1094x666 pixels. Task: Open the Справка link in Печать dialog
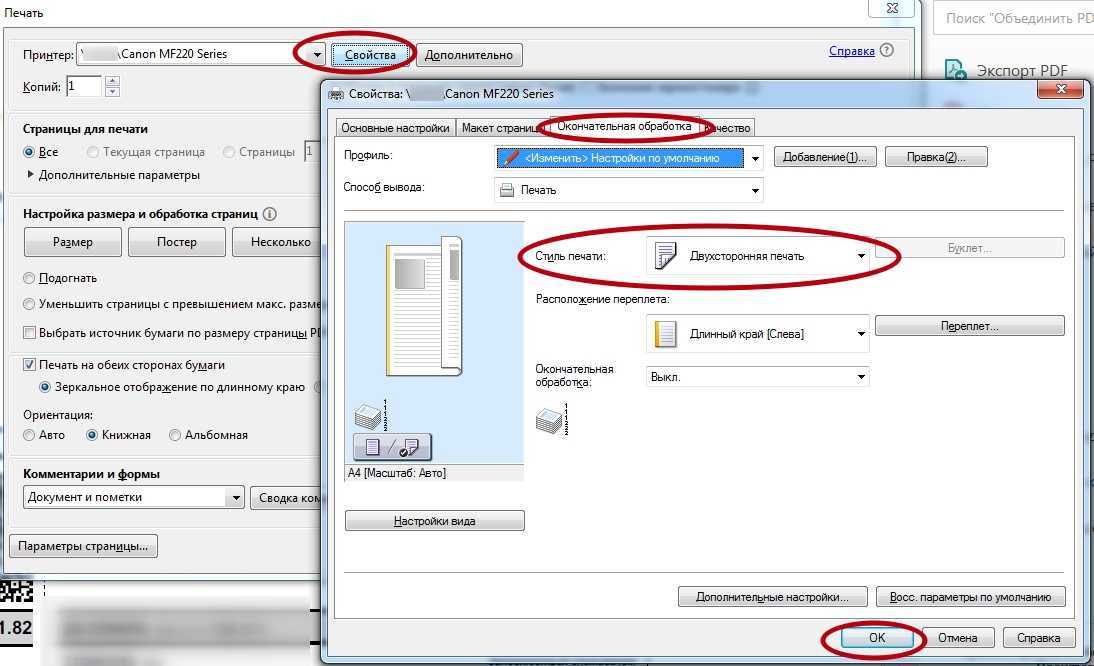click(851, 51)
